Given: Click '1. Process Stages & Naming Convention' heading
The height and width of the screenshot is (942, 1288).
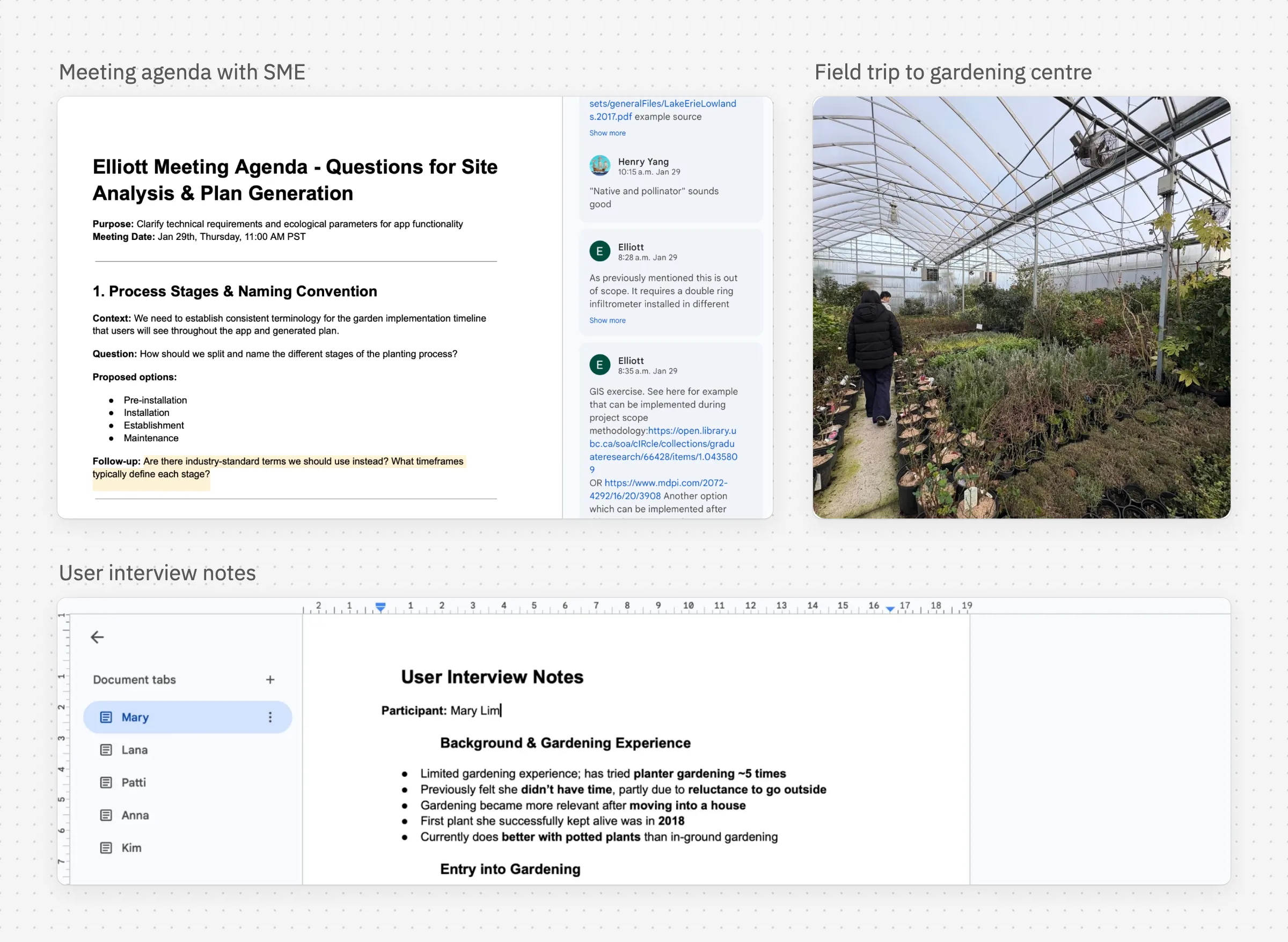Looking at the screenshot, I should tap(235, 291).
